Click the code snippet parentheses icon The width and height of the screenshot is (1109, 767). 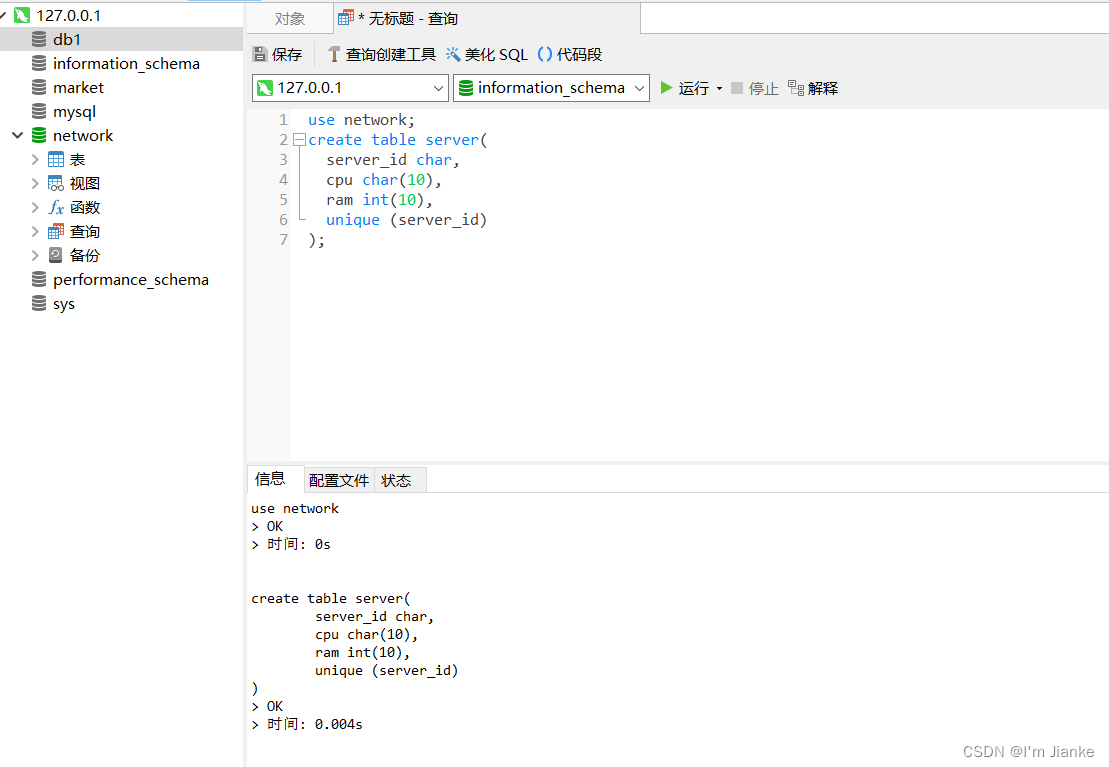(x=545, y=54)
